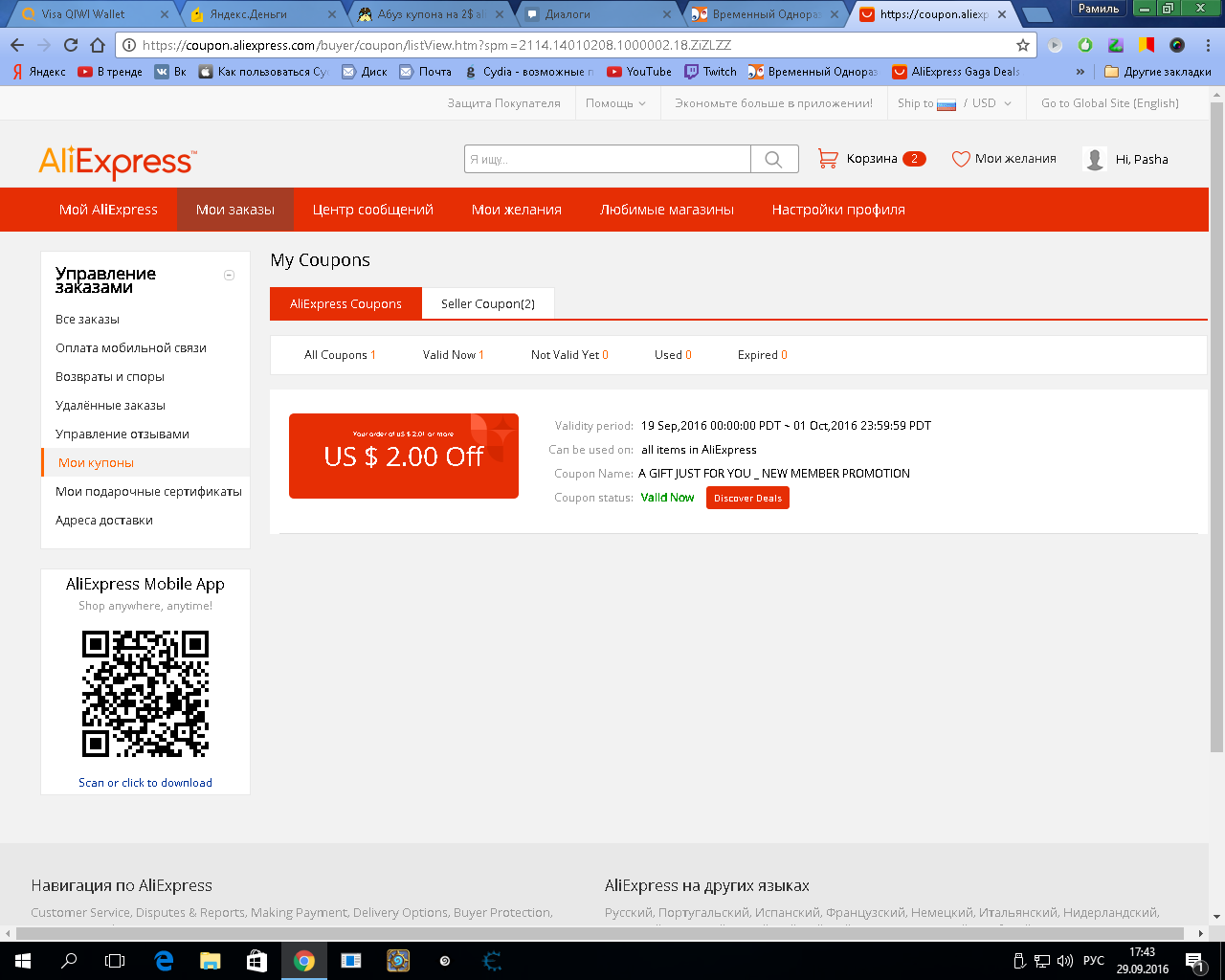
Task: Select the Seller Coupon(2) tab
Action: pyautogui.click(x=488, y=304)
